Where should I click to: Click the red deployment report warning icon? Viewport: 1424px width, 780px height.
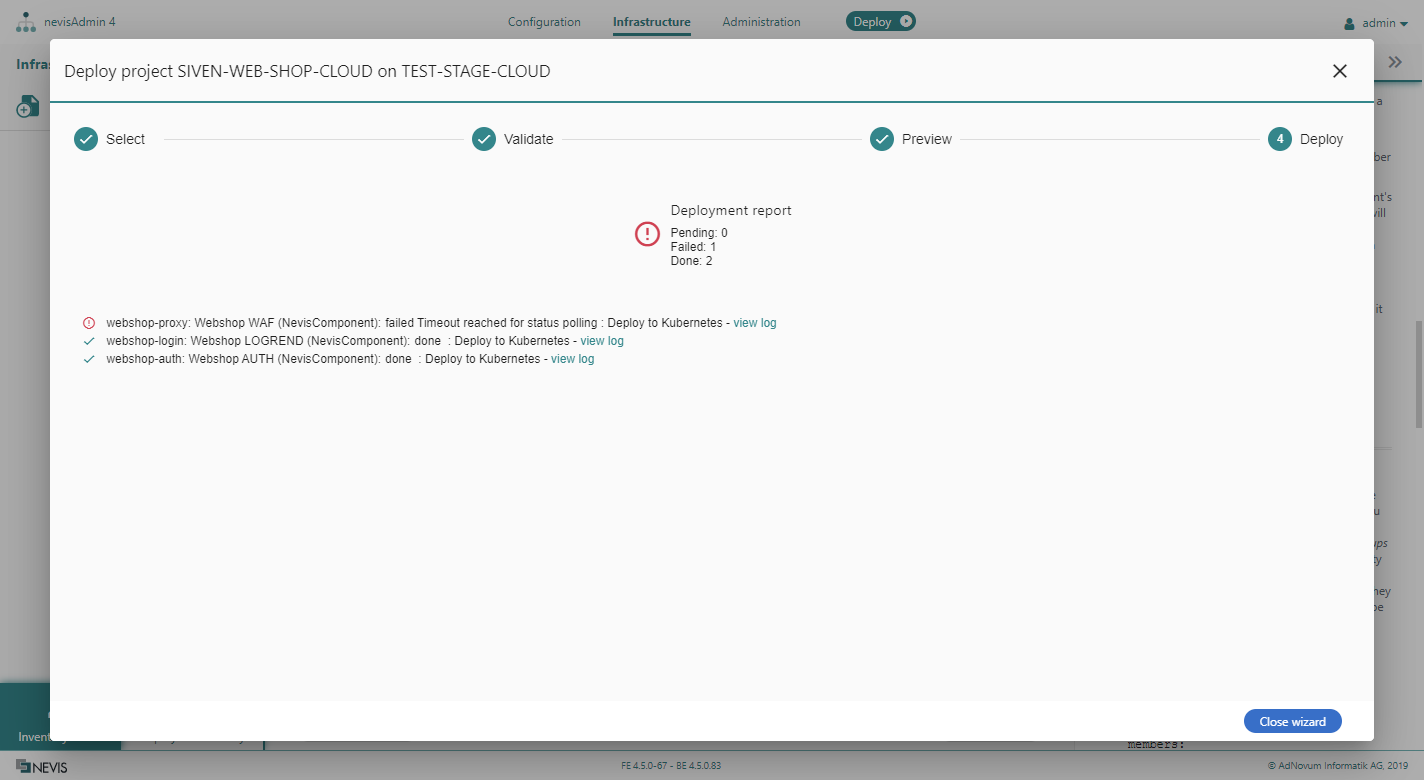(648, 234)
